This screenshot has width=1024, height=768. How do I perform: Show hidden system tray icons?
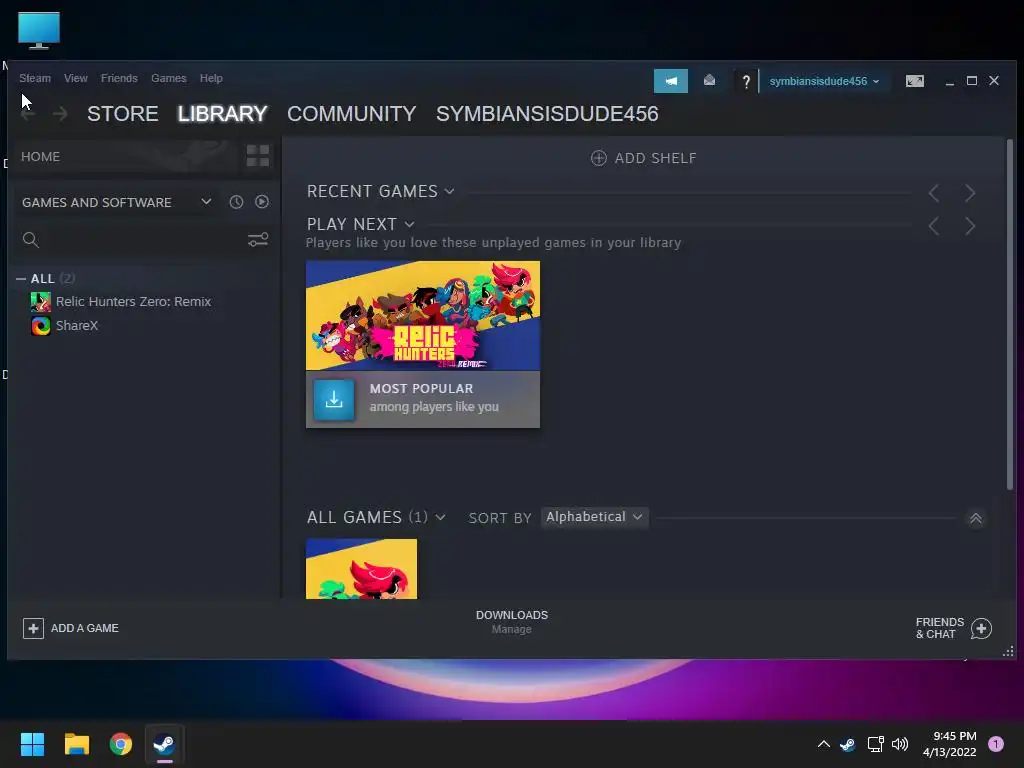824,744
